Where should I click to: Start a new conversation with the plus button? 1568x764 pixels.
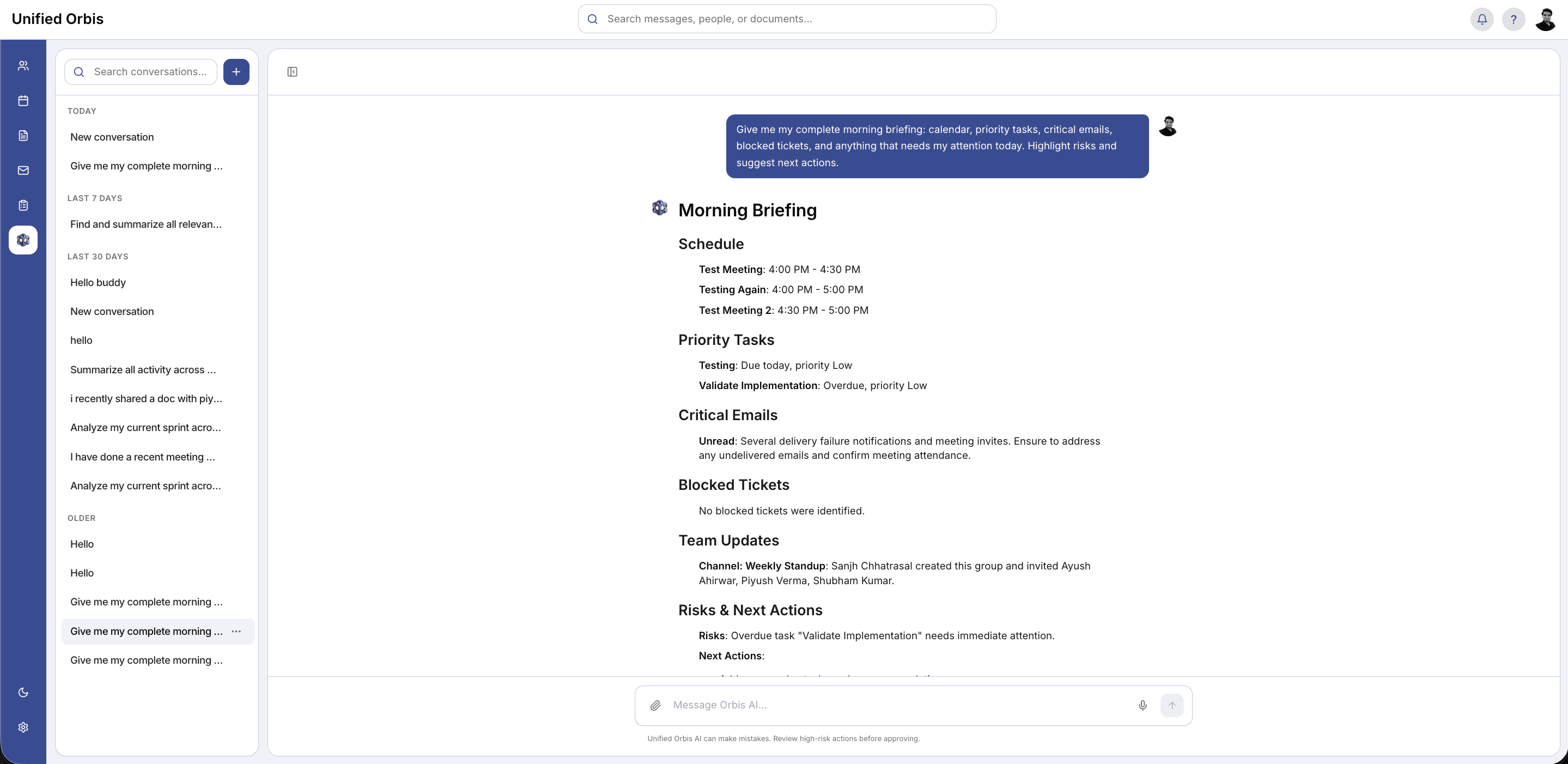236,72
